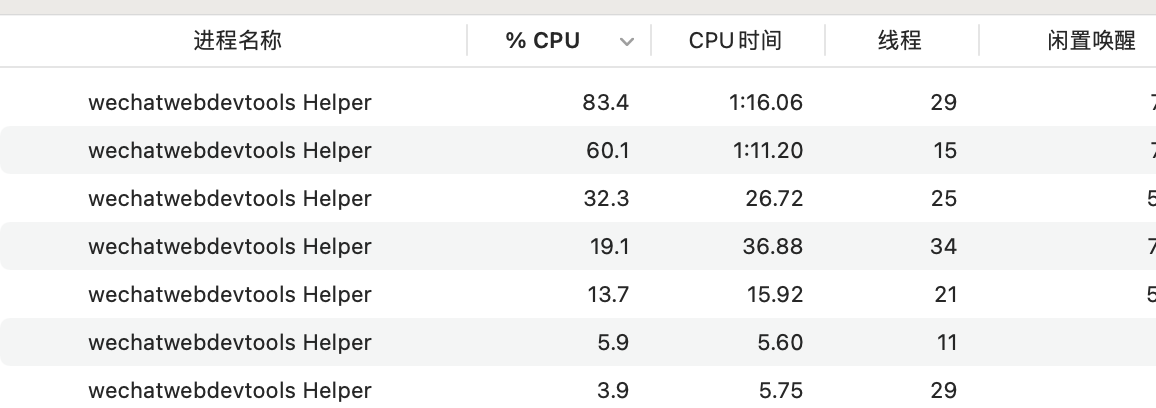The height and width of the screenshot is (408, 1156).
Task: Sort processes by CPU 时间 column
Action: pos(735,41)
